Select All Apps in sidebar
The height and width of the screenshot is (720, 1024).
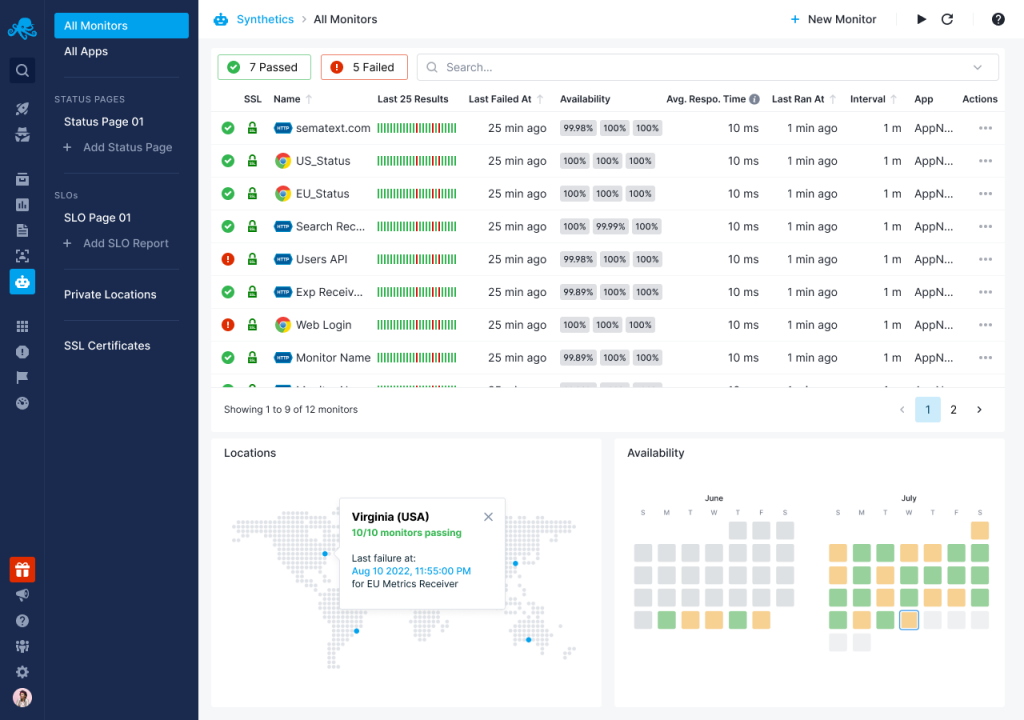pos(86,51)
